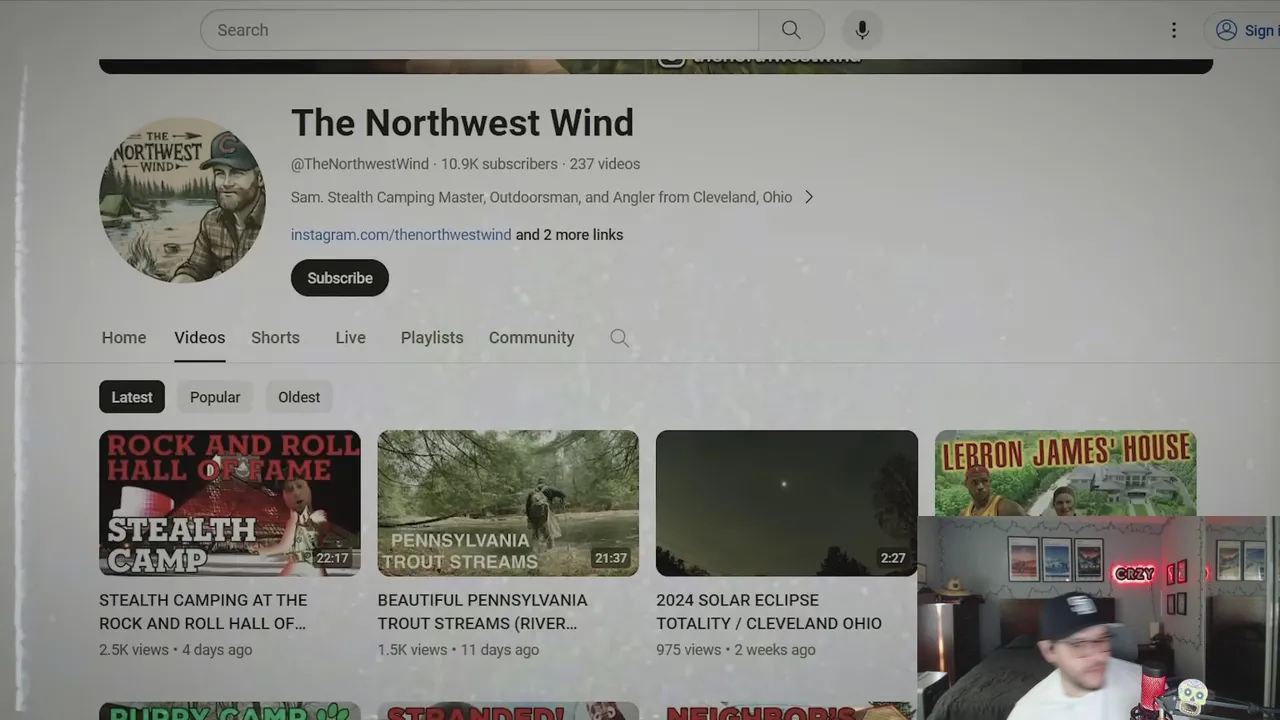Open the three-dot settings menu

tap(1174, 30)
